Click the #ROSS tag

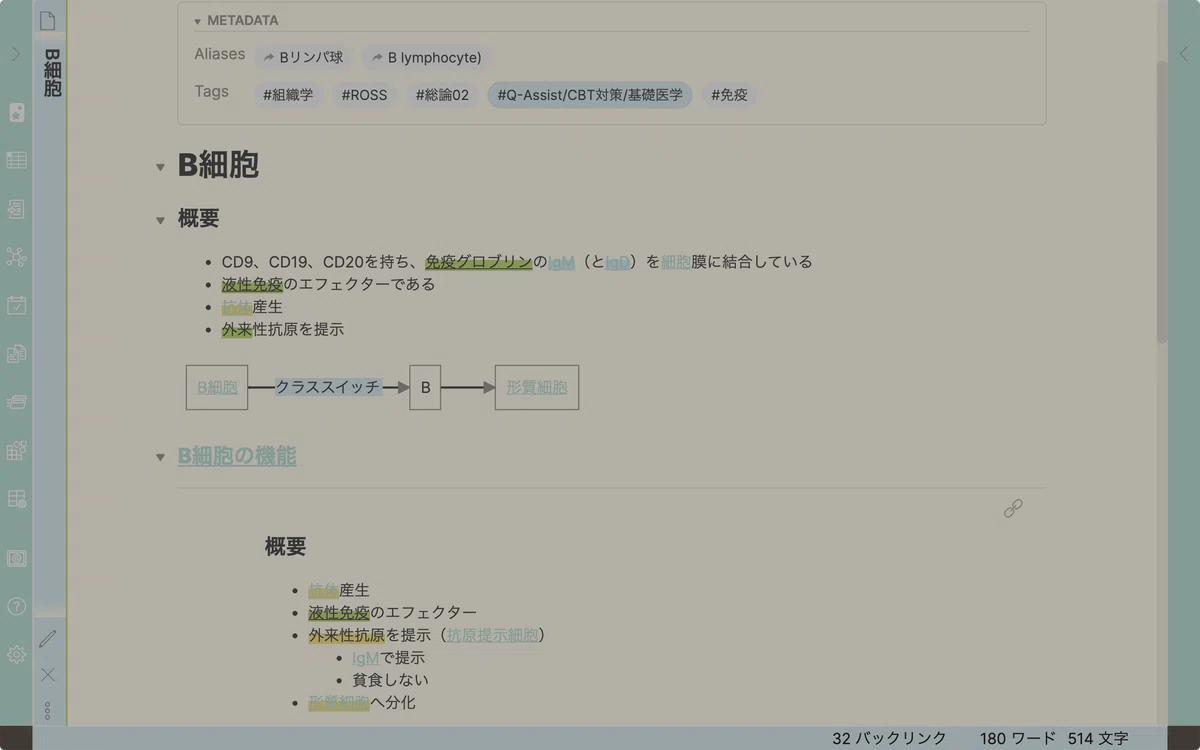tap(364, 95)
